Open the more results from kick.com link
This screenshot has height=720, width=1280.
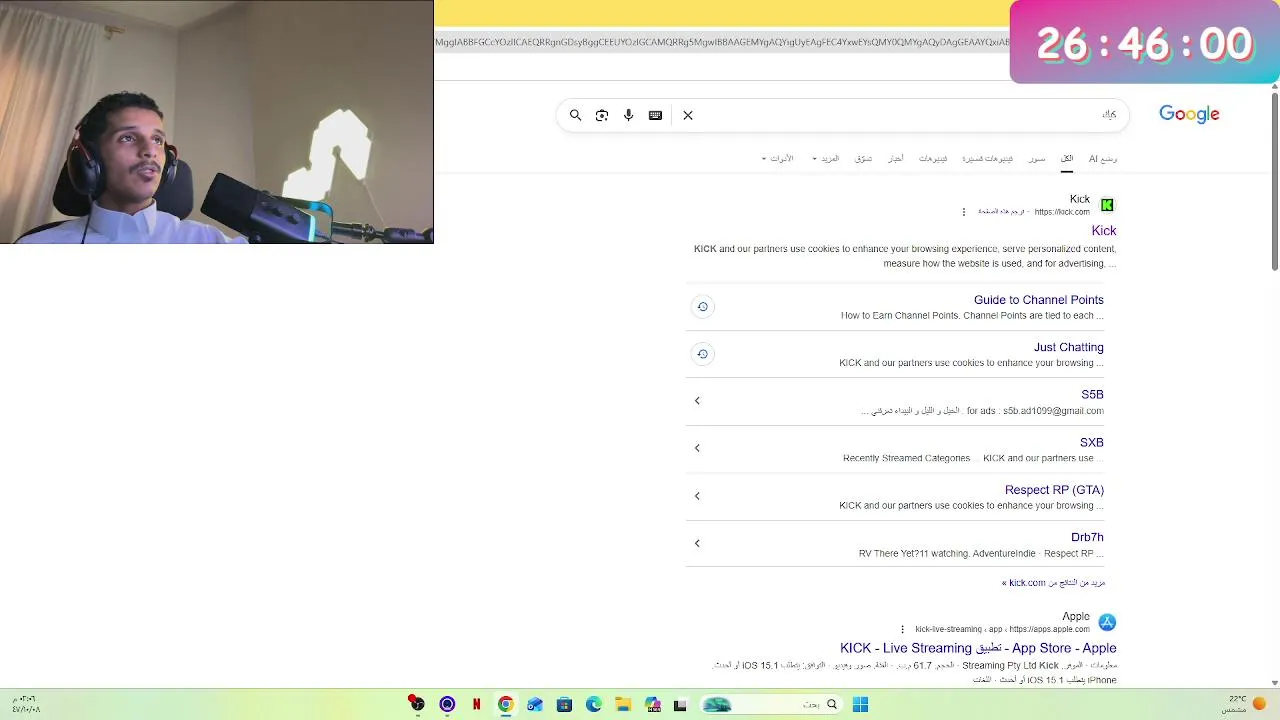tap(1054, 583)
